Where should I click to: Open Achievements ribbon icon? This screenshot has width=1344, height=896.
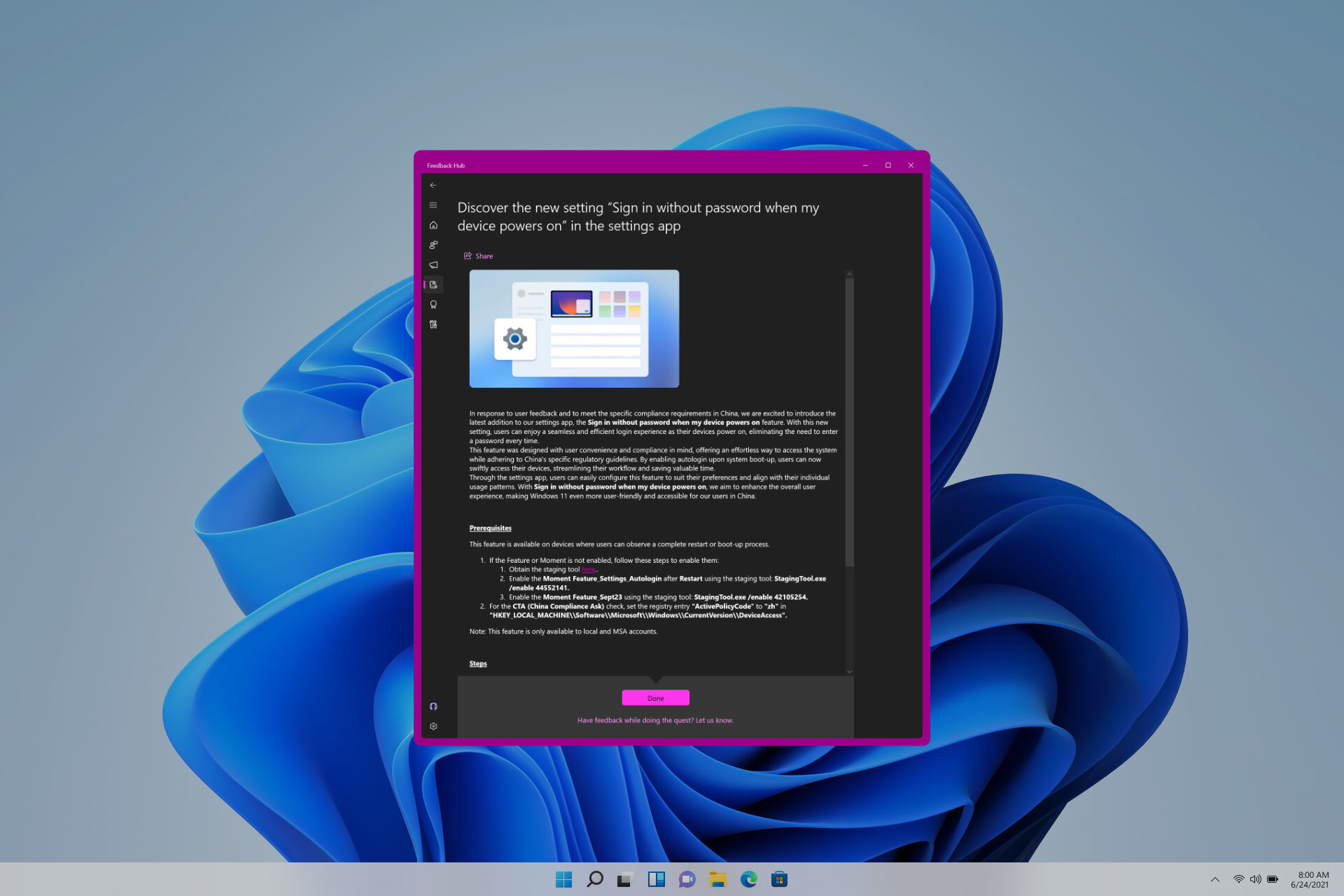point(433,304)
